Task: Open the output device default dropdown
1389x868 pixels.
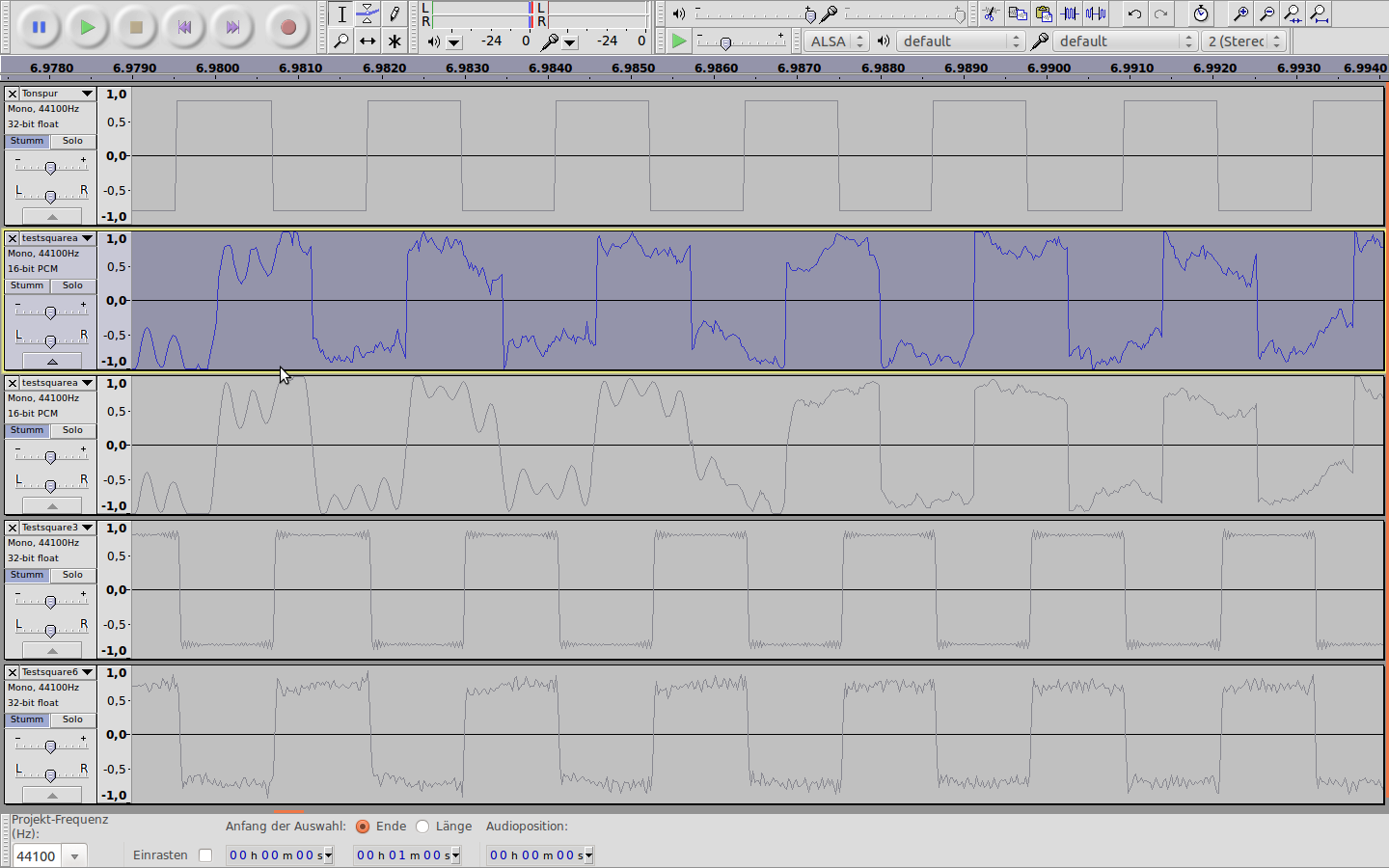Action: [961, 41]
